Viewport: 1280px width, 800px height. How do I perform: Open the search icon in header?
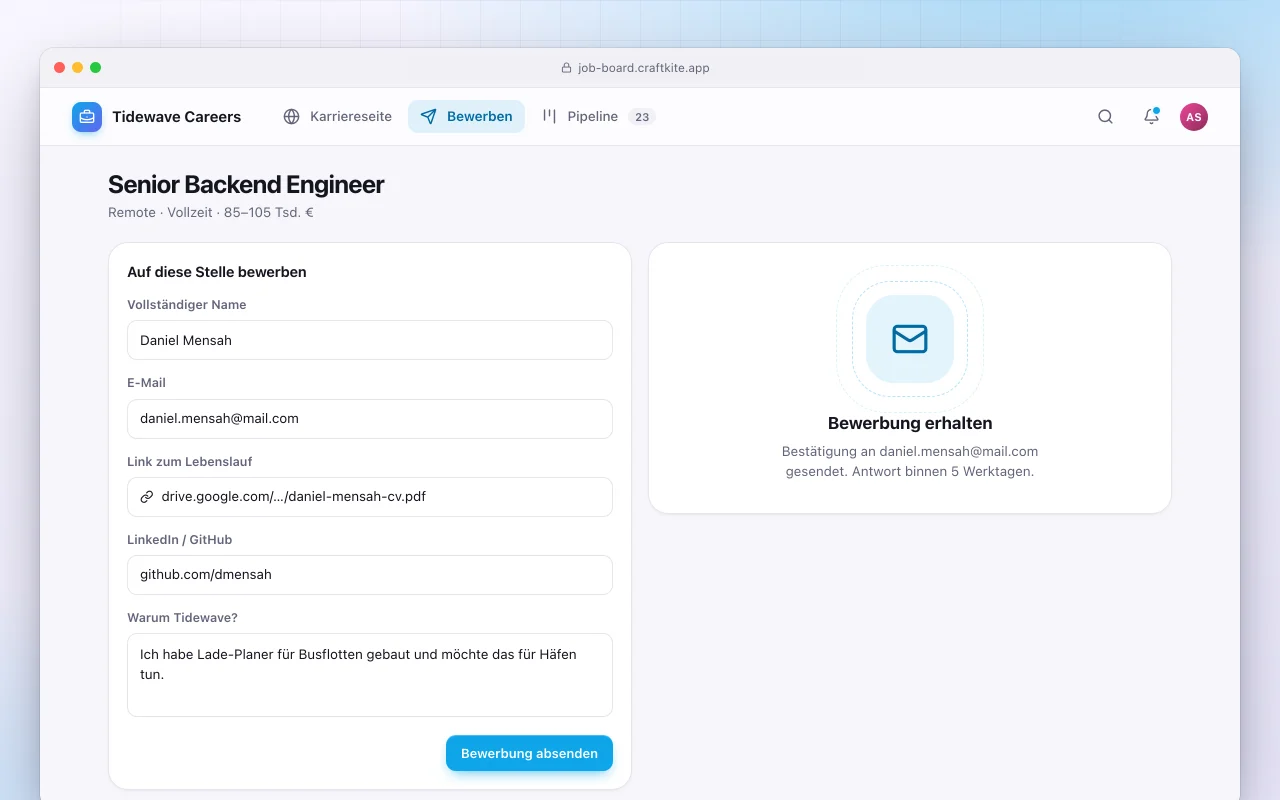pyautogui.click(x=1105, y=117)
